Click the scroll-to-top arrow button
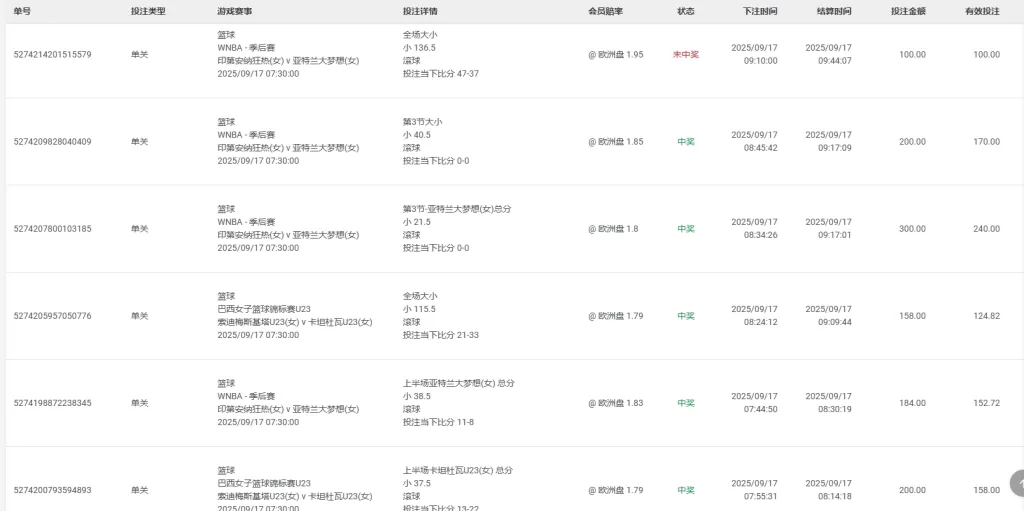Image resolution: width=1024 pixels, height=511 pixels. point(1017,483)
